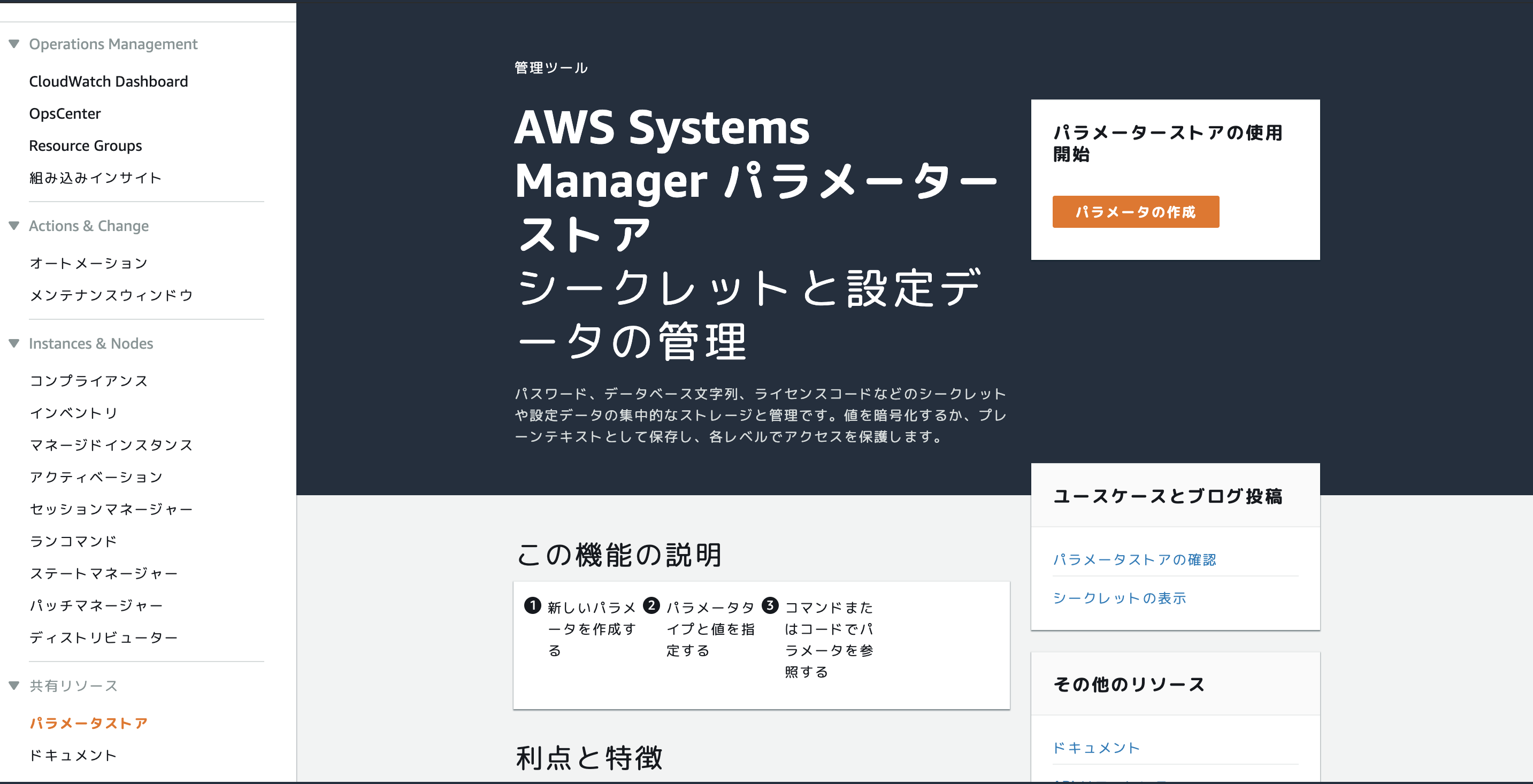The image size is (1533, 784).
Task: Collapse the Instances & Nodes section
Action: pos(14,343)
